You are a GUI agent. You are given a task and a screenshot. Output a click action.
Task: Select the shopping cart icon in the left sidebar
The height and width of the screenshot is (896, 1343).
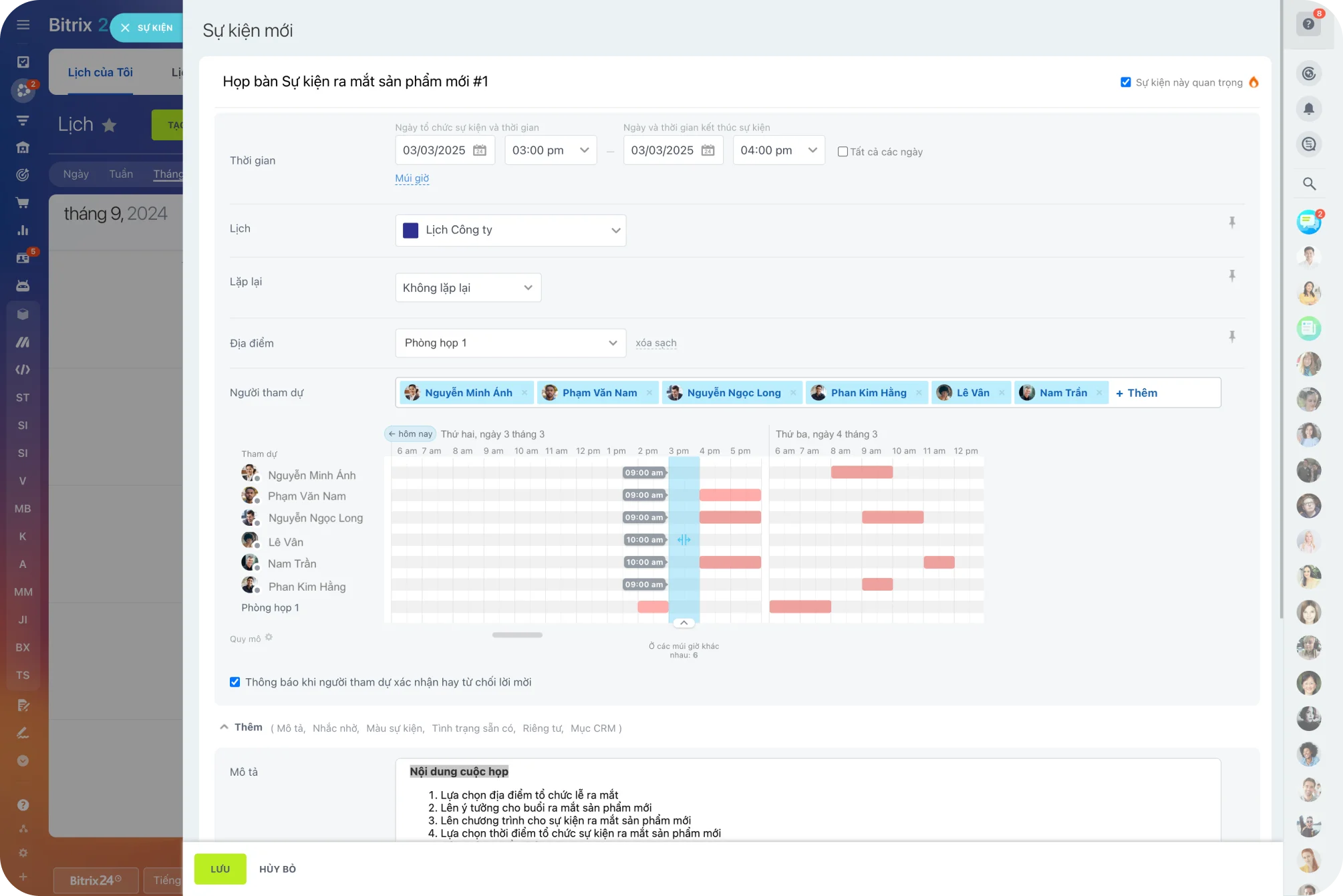23,202
